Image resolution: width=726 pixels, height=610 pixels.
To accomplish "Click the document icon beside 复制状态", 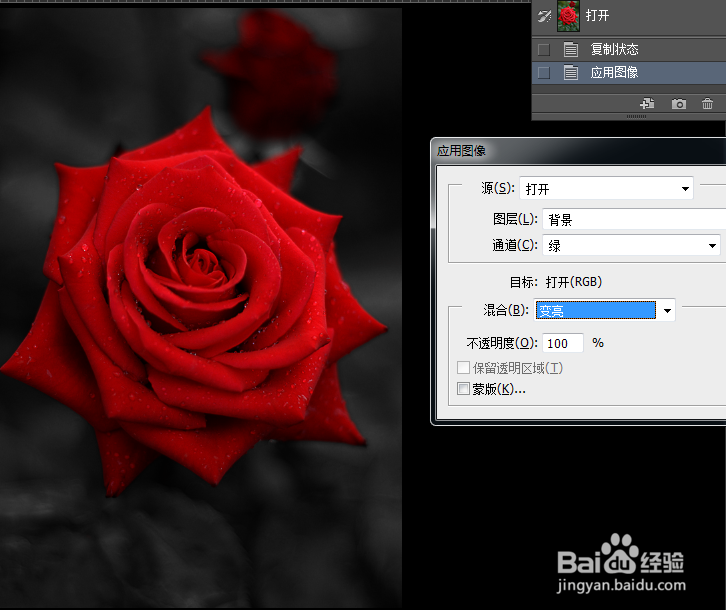I will pos(571,49).
